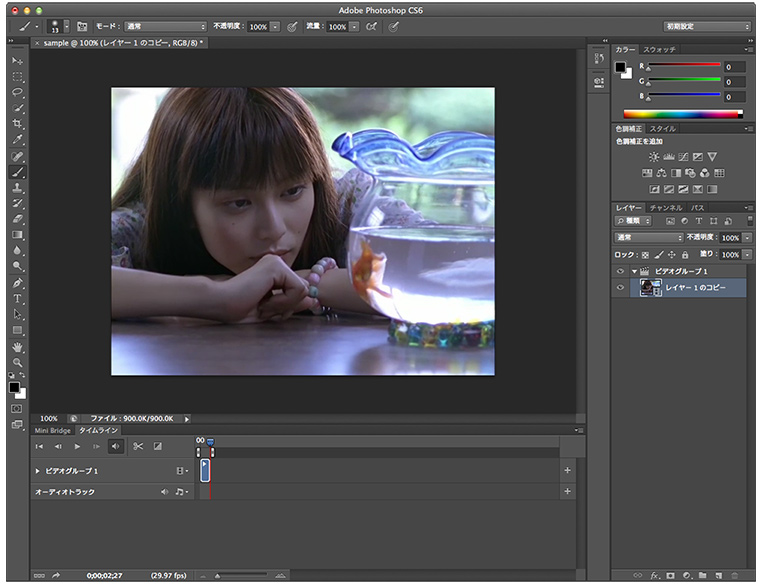
Task: Create new layer icon in Layers panel
Action: [x=718, y=575]
